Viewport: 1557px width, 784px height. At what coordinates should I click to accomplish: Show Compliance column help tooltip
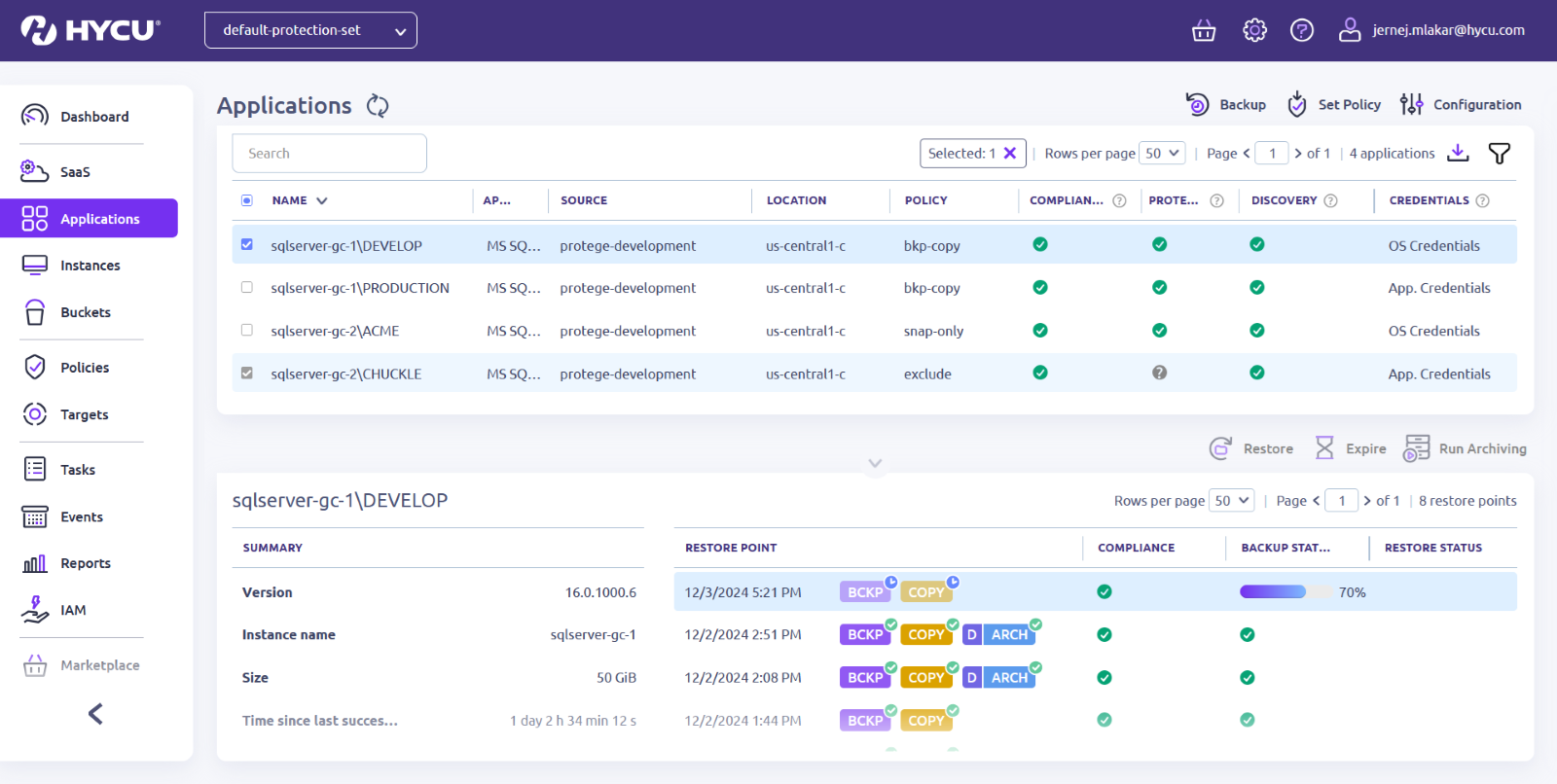pos(1119,201)
